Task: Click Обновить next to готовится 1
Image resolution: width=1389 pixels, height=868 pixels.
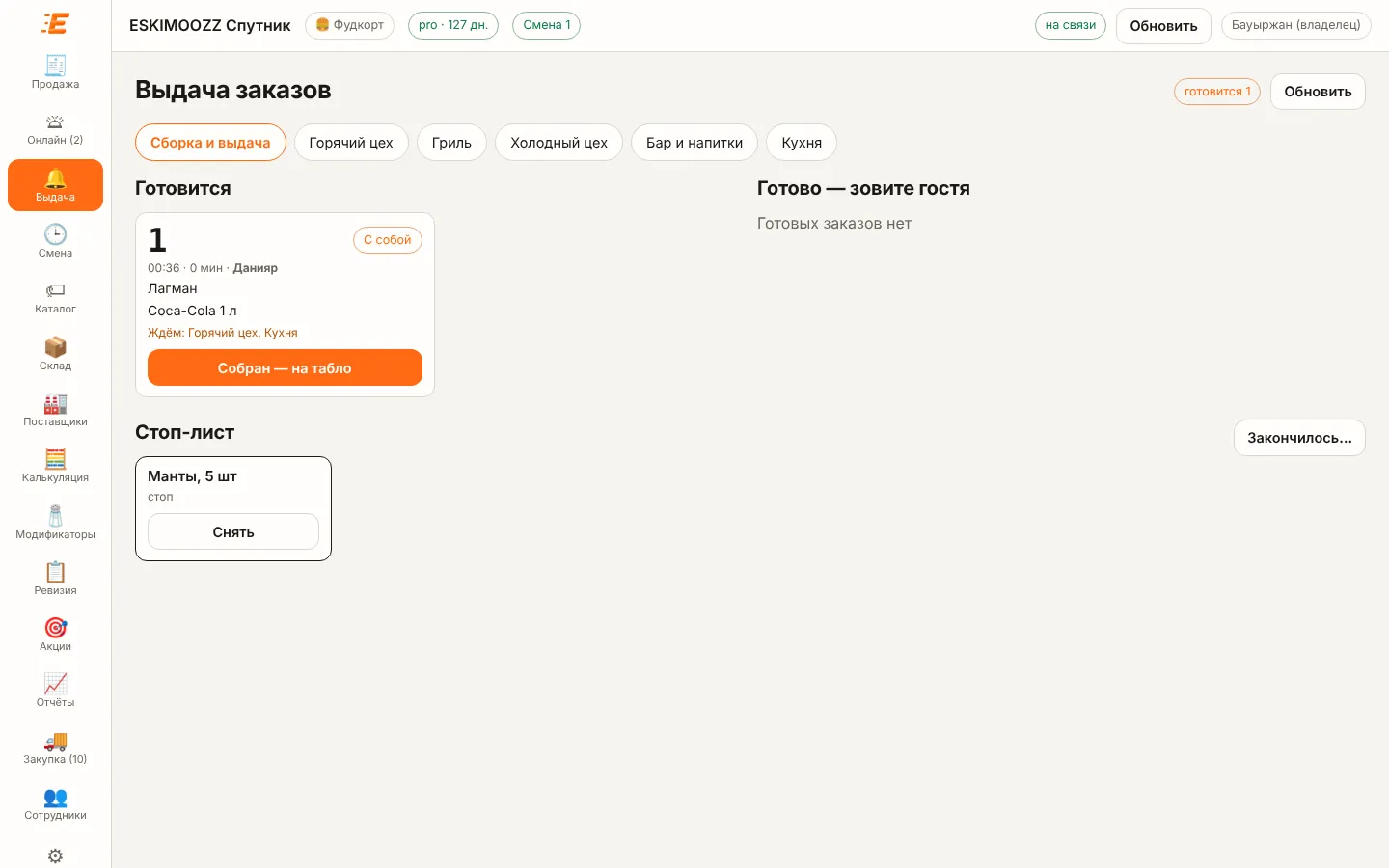Action: [x=1318, y=92]
